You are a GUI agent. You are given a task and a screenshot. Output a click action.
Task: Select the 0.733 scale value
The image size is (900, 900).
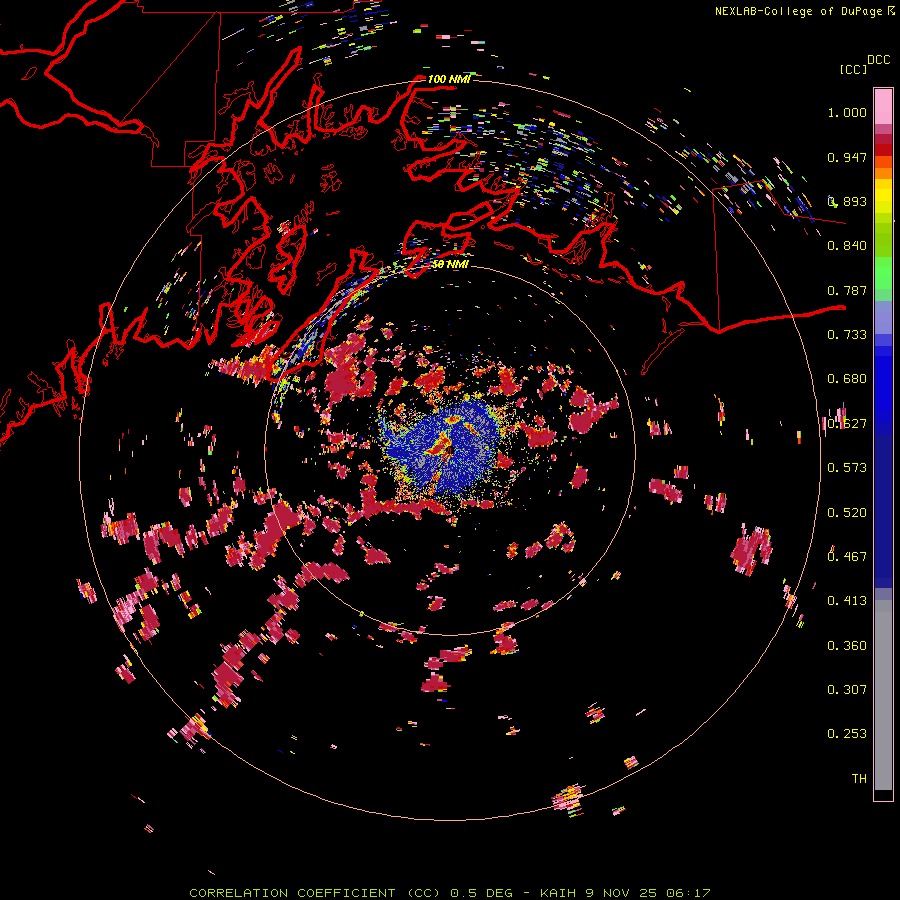click(847, 335)
